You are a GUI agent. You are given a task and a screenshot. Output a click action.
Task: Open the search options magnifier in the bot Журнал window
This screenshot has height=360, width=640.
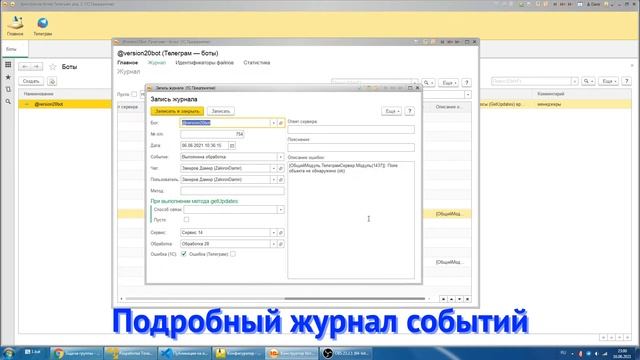coord(428,83)
